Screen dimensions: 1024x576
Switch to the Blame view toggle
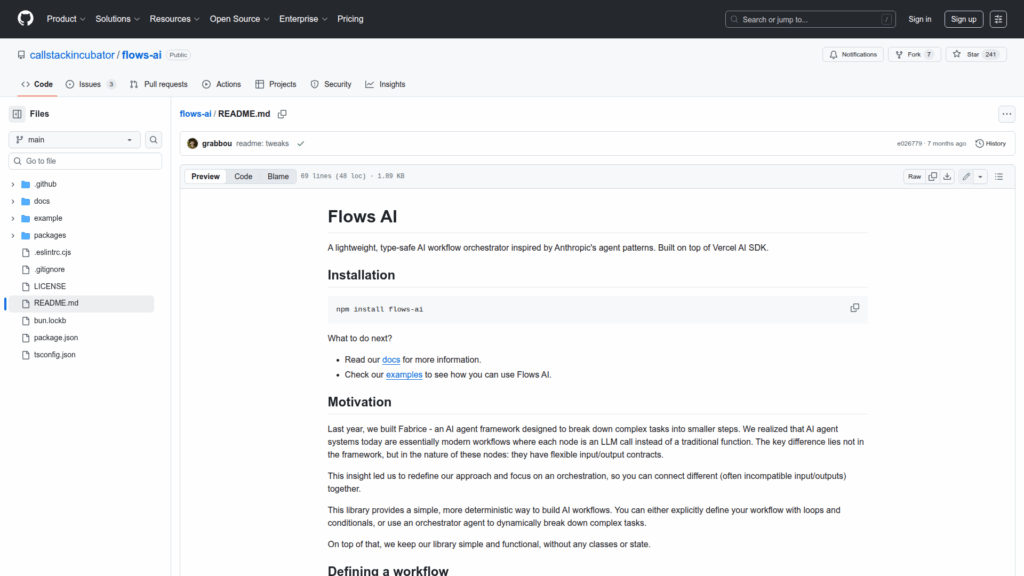pyautogui.click(x=278, y=176)
